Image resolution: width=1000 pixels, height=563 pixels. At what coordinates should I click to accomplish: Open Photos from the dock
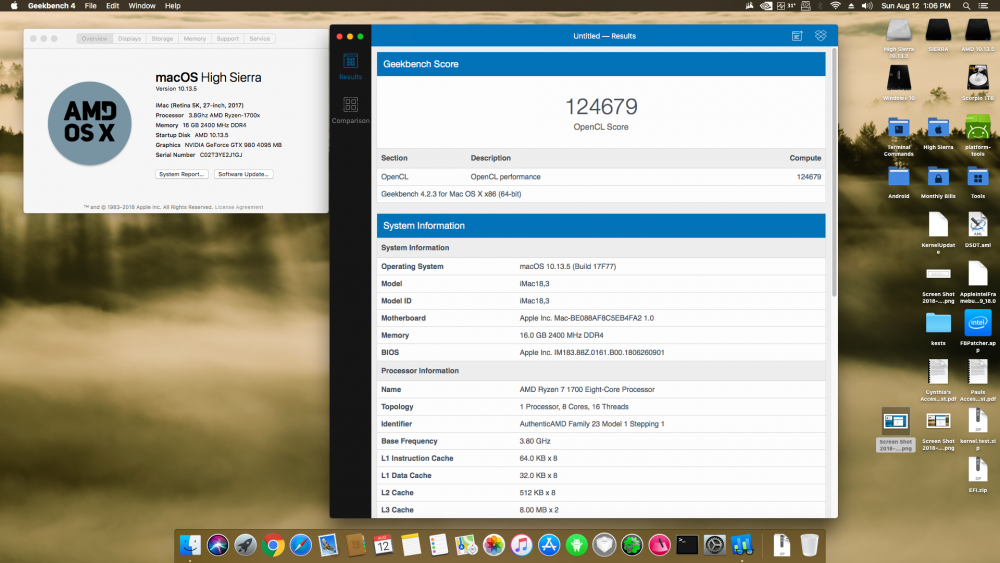(x=494, y=545)
